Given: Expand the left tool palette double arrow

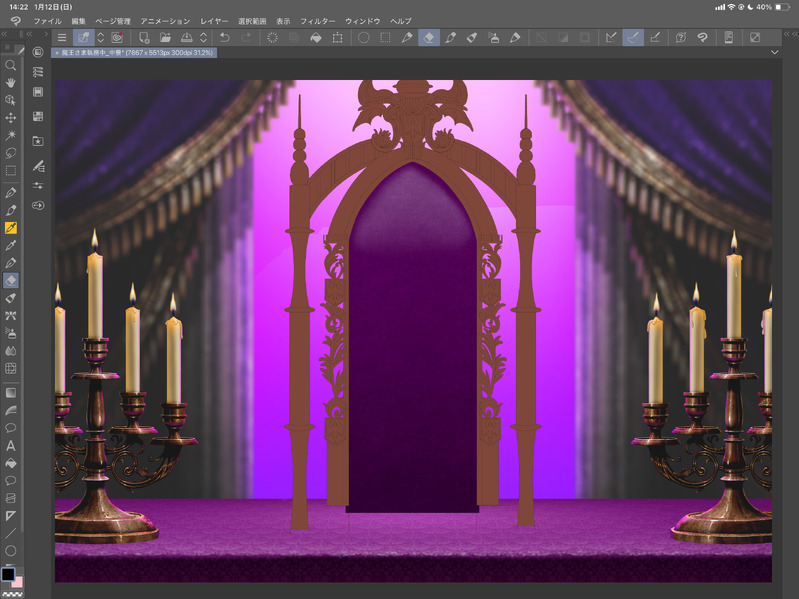Looking at the screenshot, I should point(5,36).
